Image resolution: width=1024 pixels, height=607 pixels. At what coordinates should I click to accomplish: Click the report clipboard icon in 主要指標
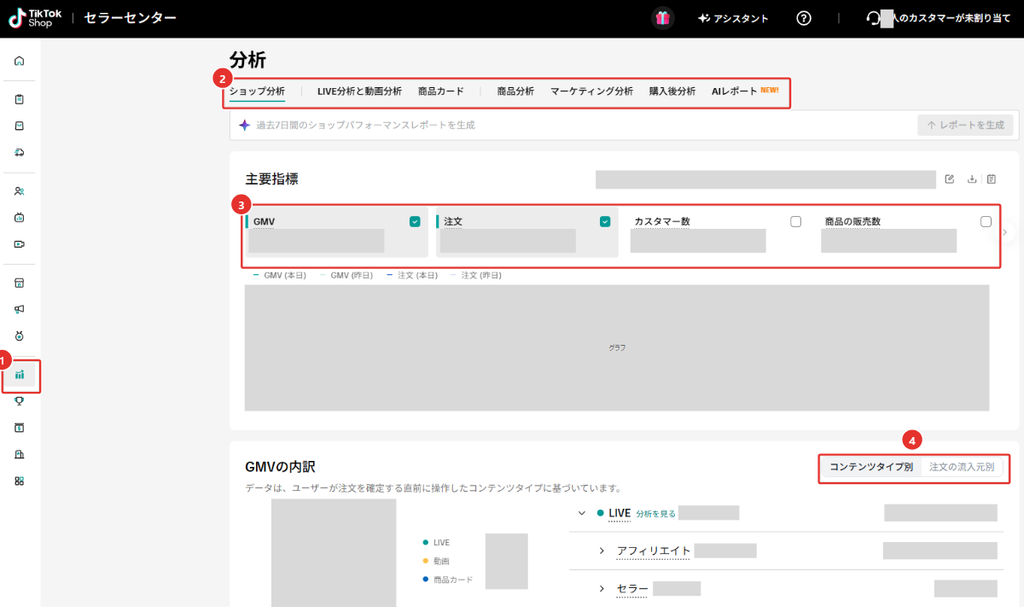pyautogui.click(x=991, y=179)
